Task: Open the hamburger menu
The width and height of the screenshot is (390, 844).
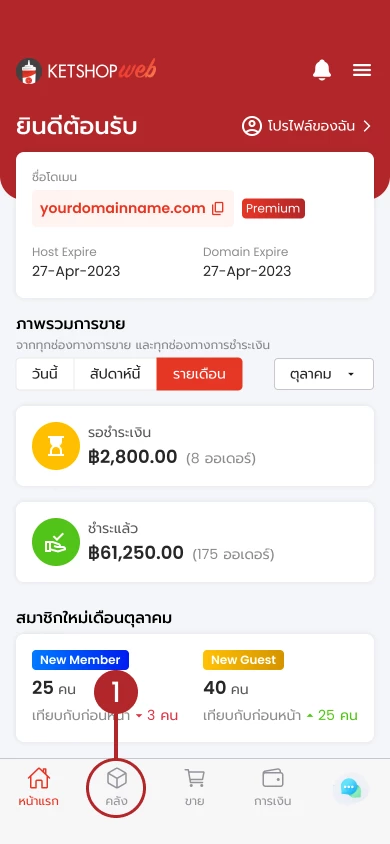Action: pos(362,71)
